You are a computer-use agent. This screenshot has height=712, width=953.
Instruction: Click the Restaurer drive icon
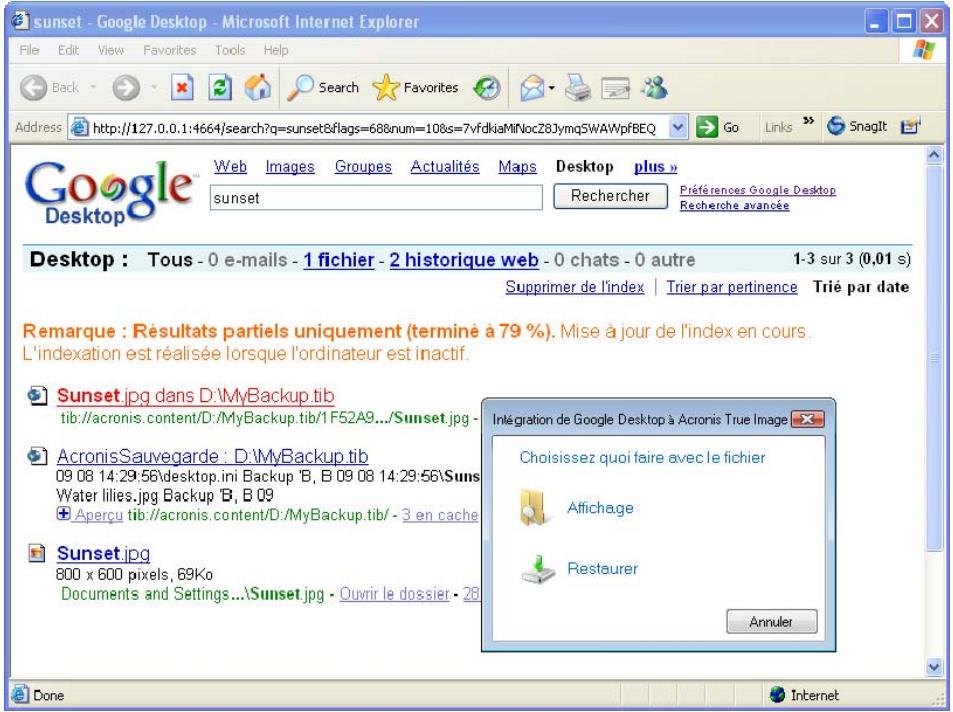click(x=538, y=569)
